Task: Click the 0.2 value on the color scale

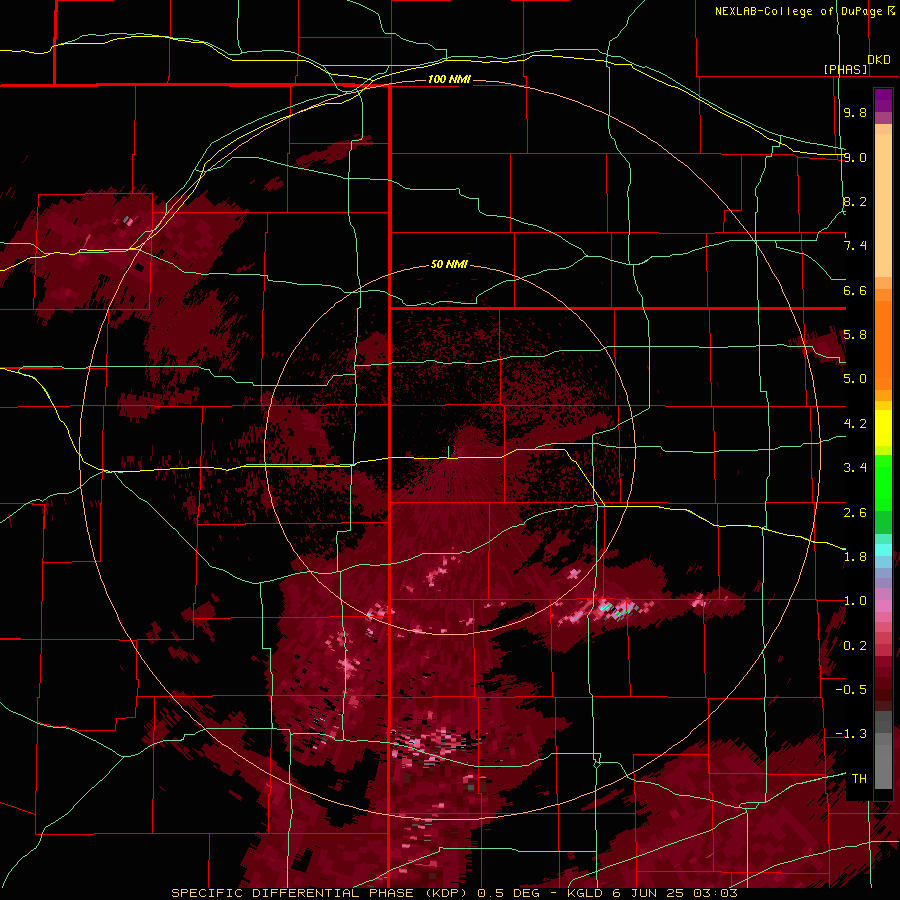Action: pos(855,646)
